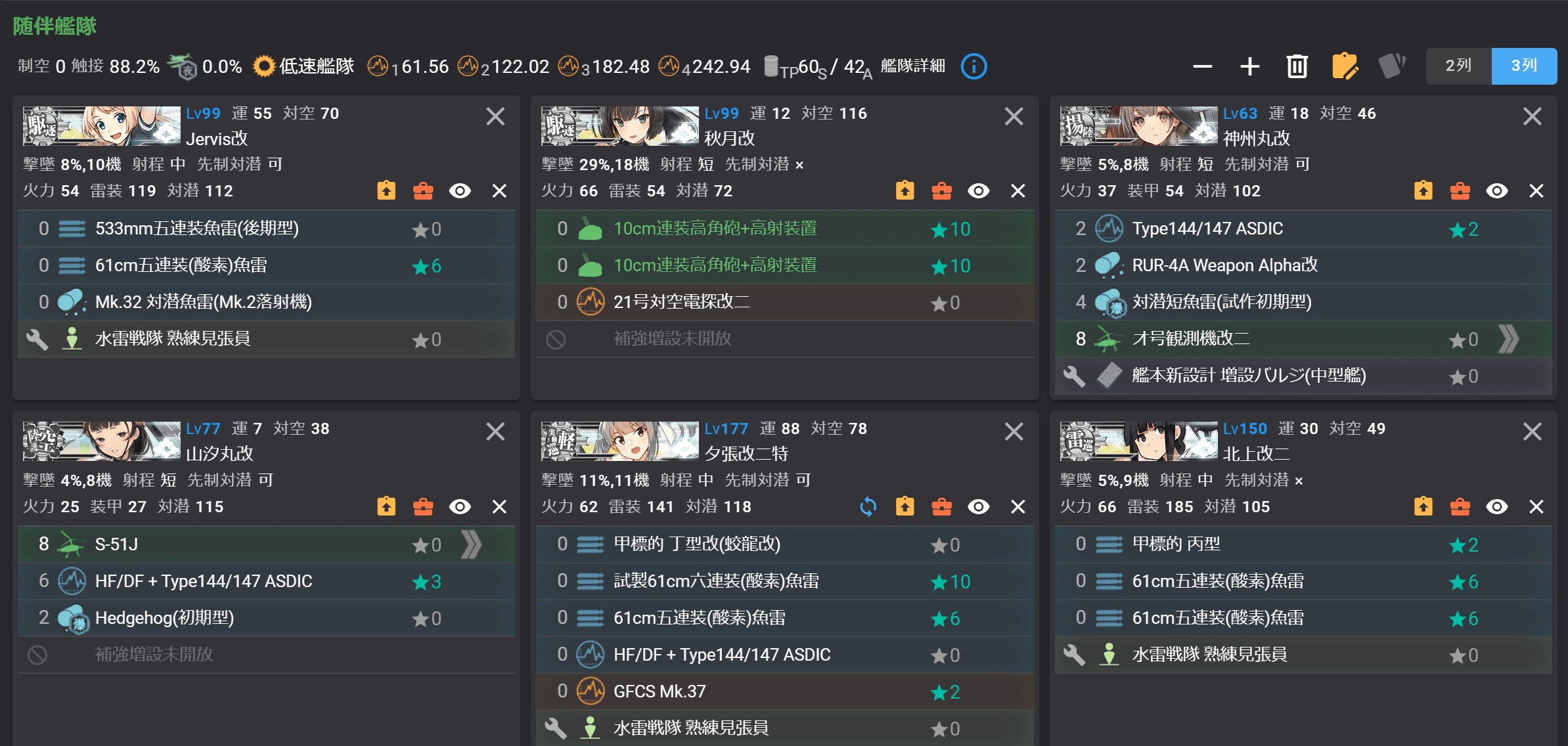Expand the chevron beside S-51J on 山汐丸改
The width and height of the screenshot is (1568, 746).
471,544
